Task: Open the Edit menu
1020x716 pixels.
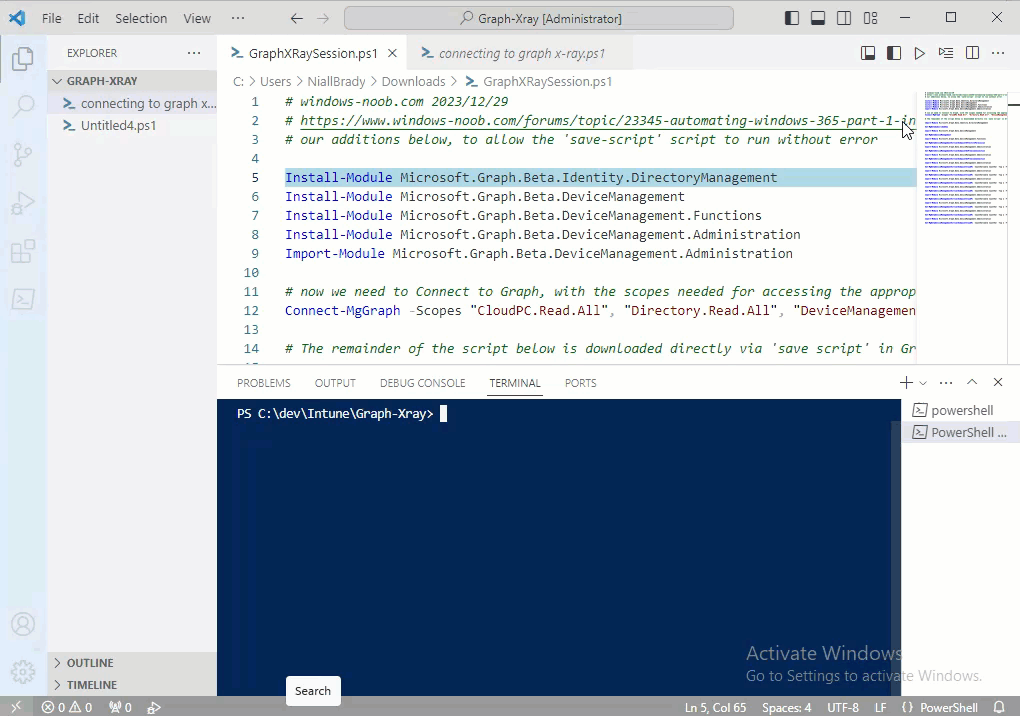Action: 88,18
